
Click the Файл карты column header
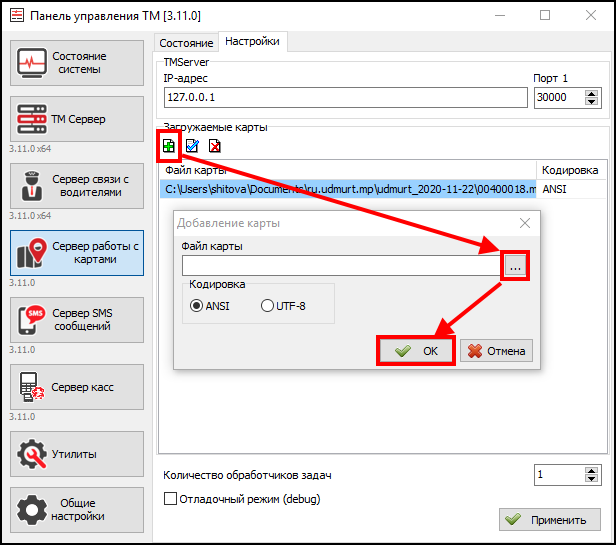[348, 170]
